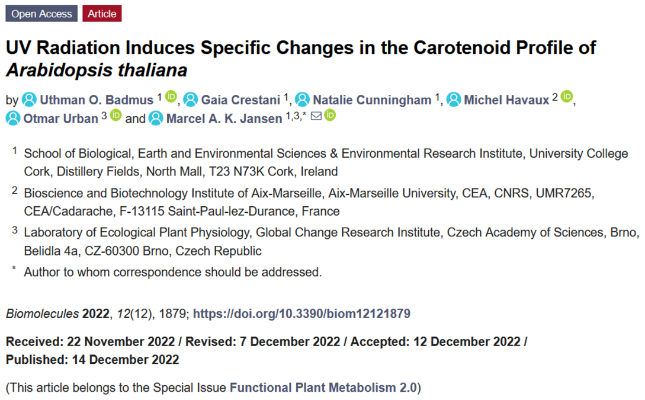
Task: Click the email envelope icon for Marcel Jansen
Action: point(316,117)
